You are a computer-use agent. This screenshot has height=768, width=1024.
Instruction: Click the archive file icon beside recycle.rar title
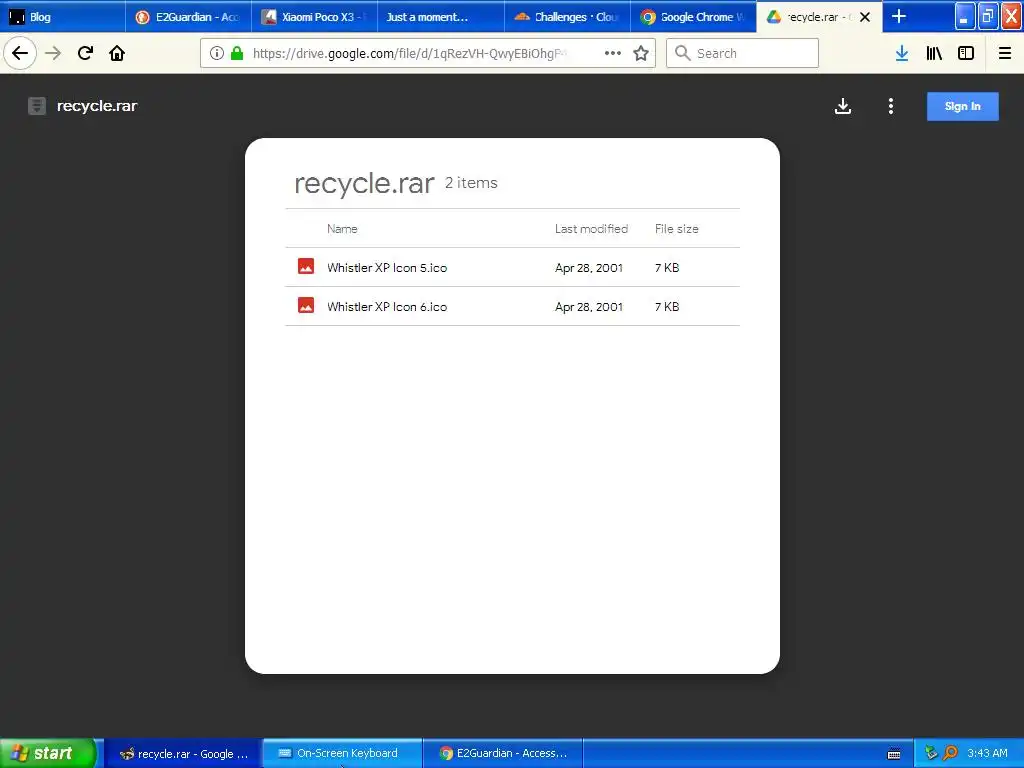[37, 106]
